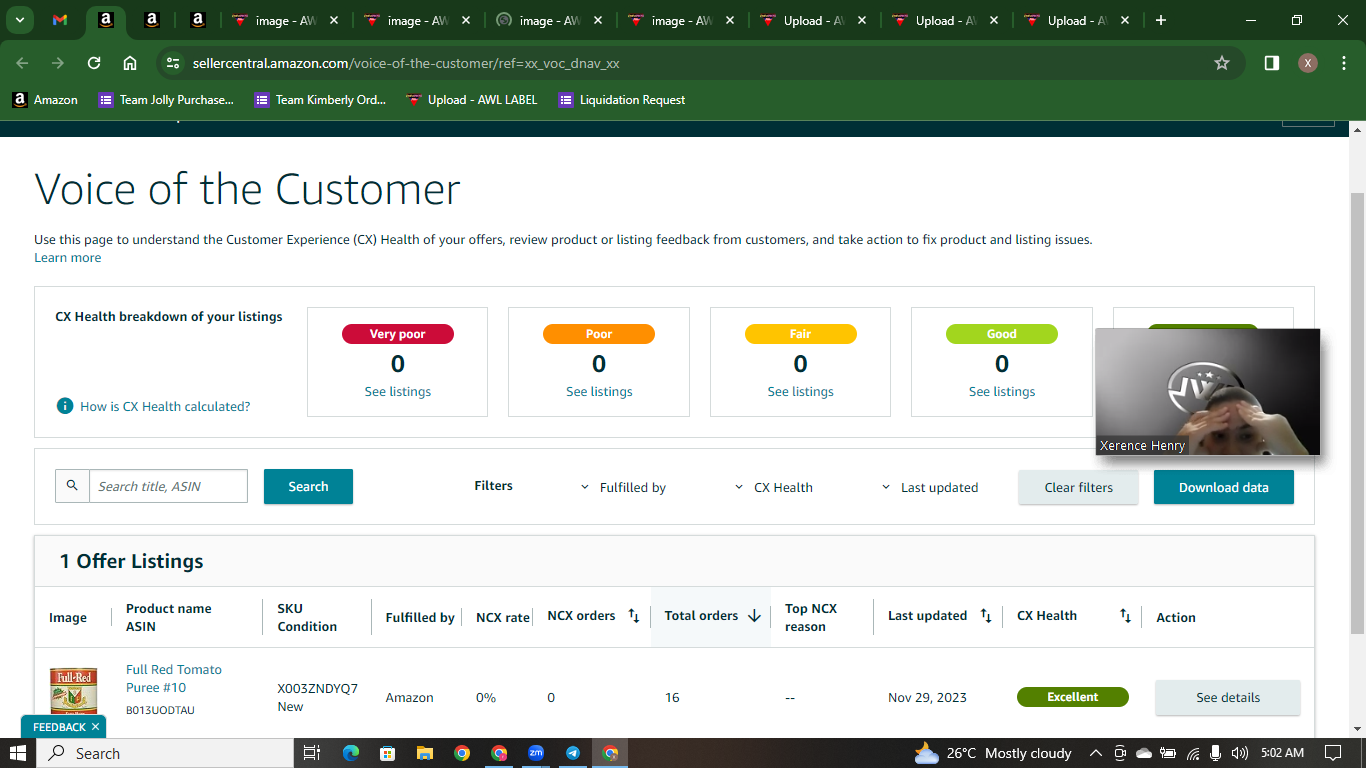See details for Full Red Tomato Puree
The width and height of the screenshot is (1366, 768).
(1228, 697)
